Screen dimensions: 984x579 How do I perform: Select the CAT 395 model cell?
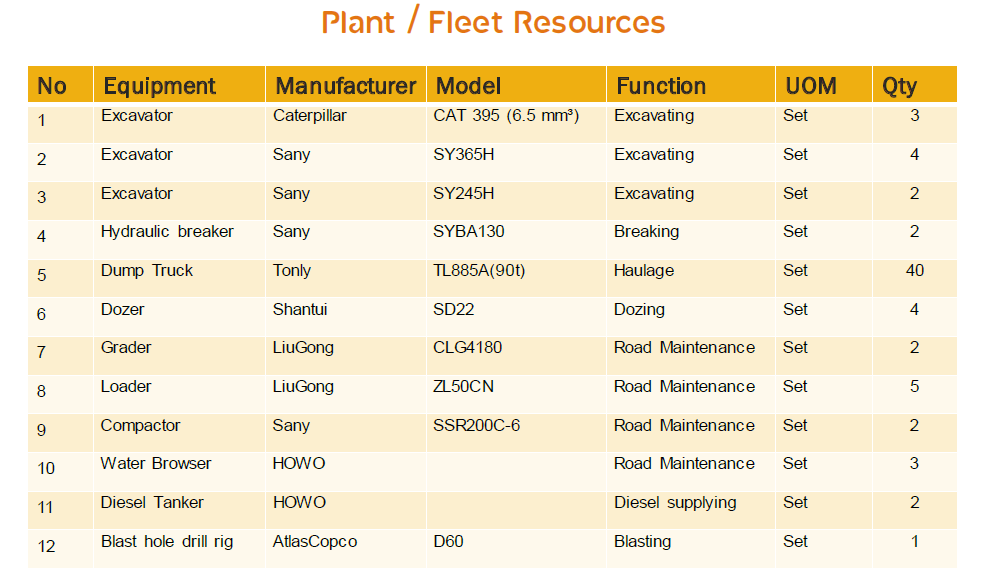point(516,124)
